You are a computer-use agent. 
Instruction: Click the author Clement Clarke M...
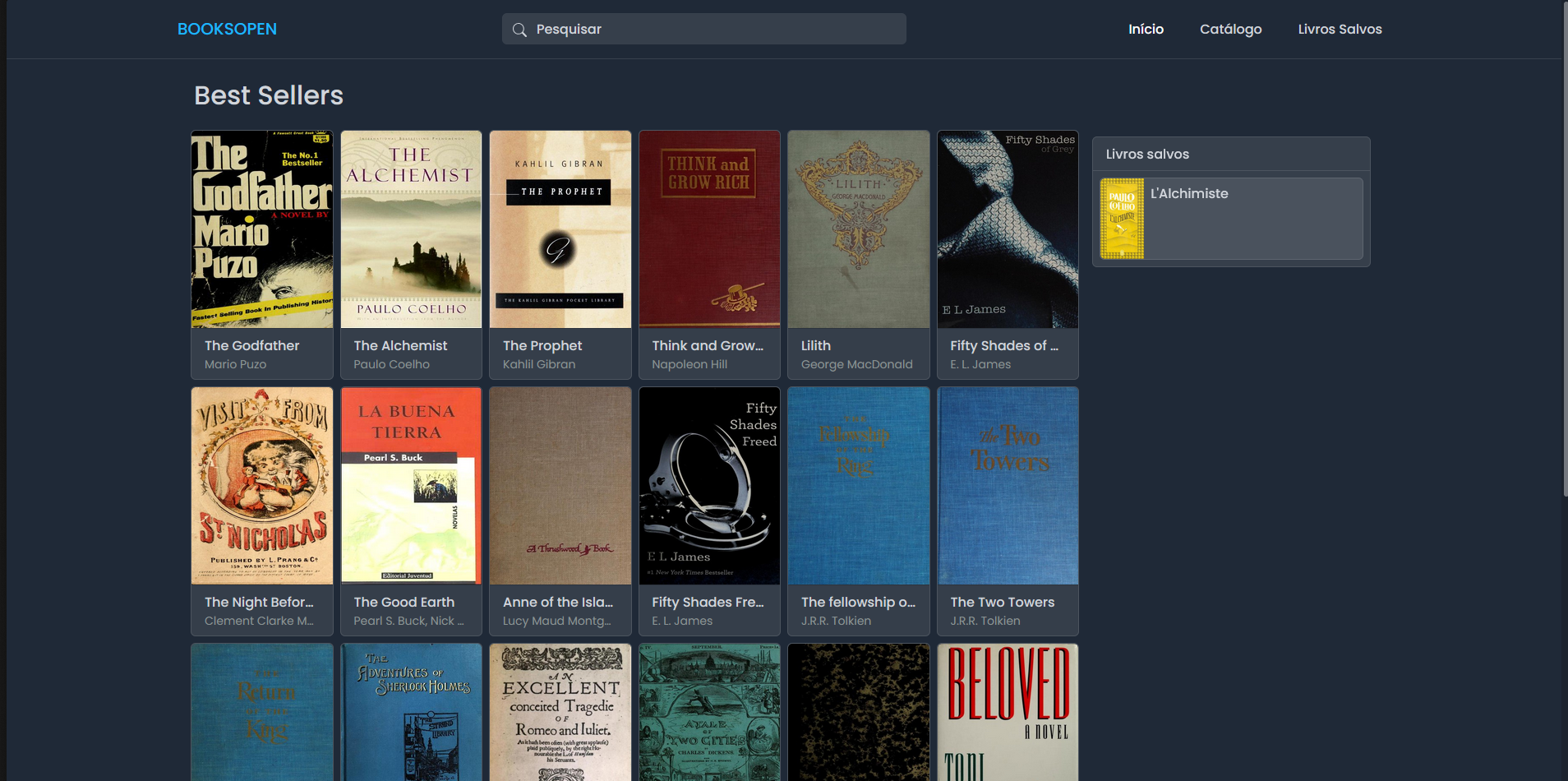259,621
